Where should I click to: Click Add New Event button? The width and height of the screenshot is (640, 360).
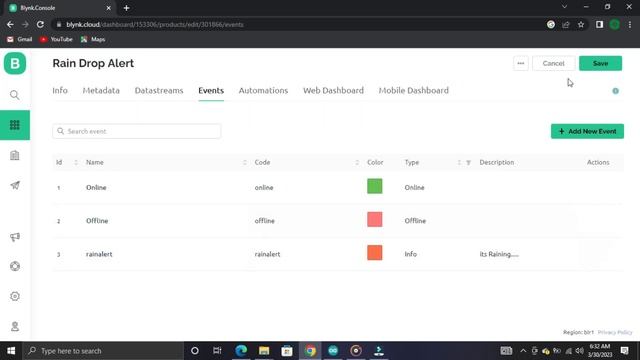587,131
